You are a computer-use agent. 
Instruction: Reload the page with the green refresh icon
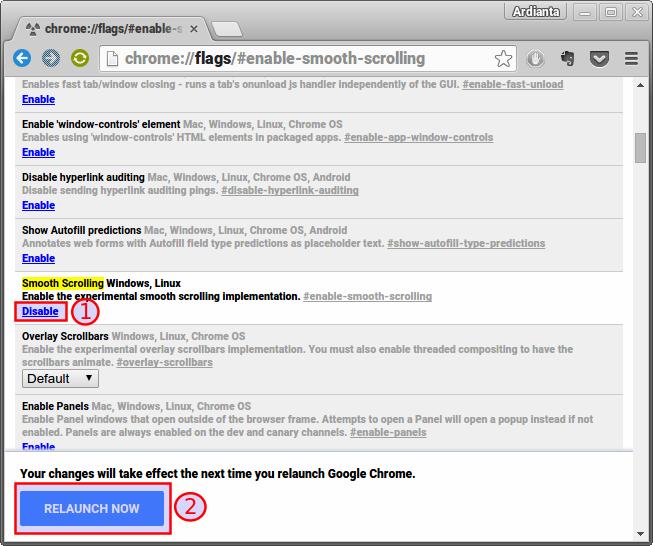(x=80, y=58)
